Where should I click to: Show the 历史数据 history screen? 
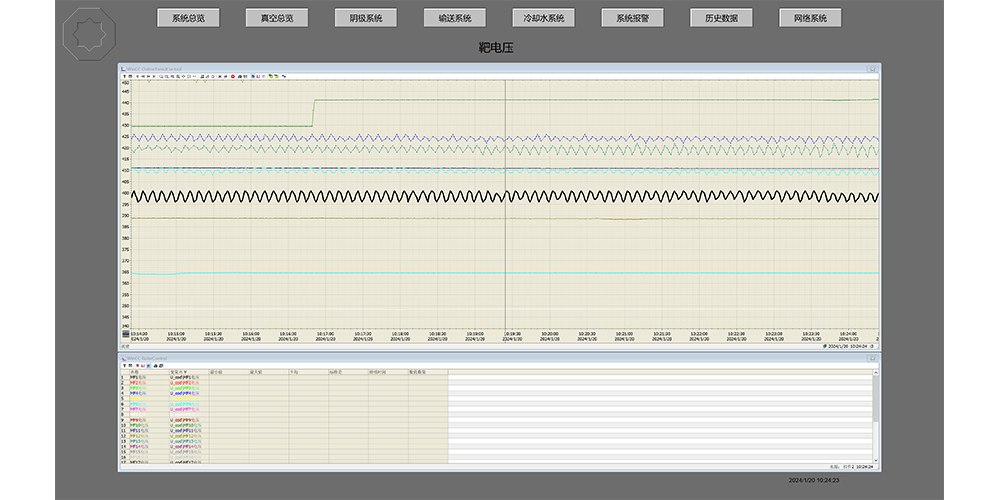pos(721,18)
